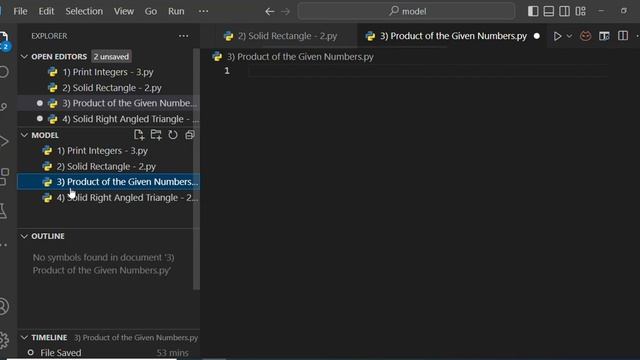
Task: Toggle the secondary side bar
Action: 564,11
